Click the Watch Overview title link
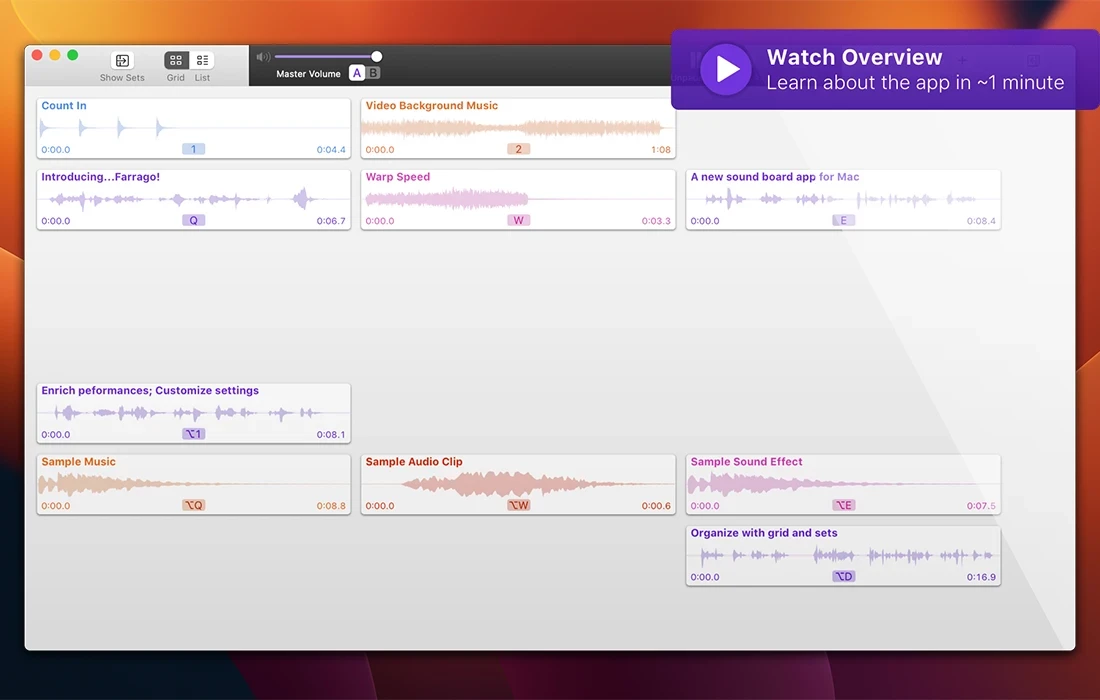Screen dimensions: 1100x700 coord(854,58)
